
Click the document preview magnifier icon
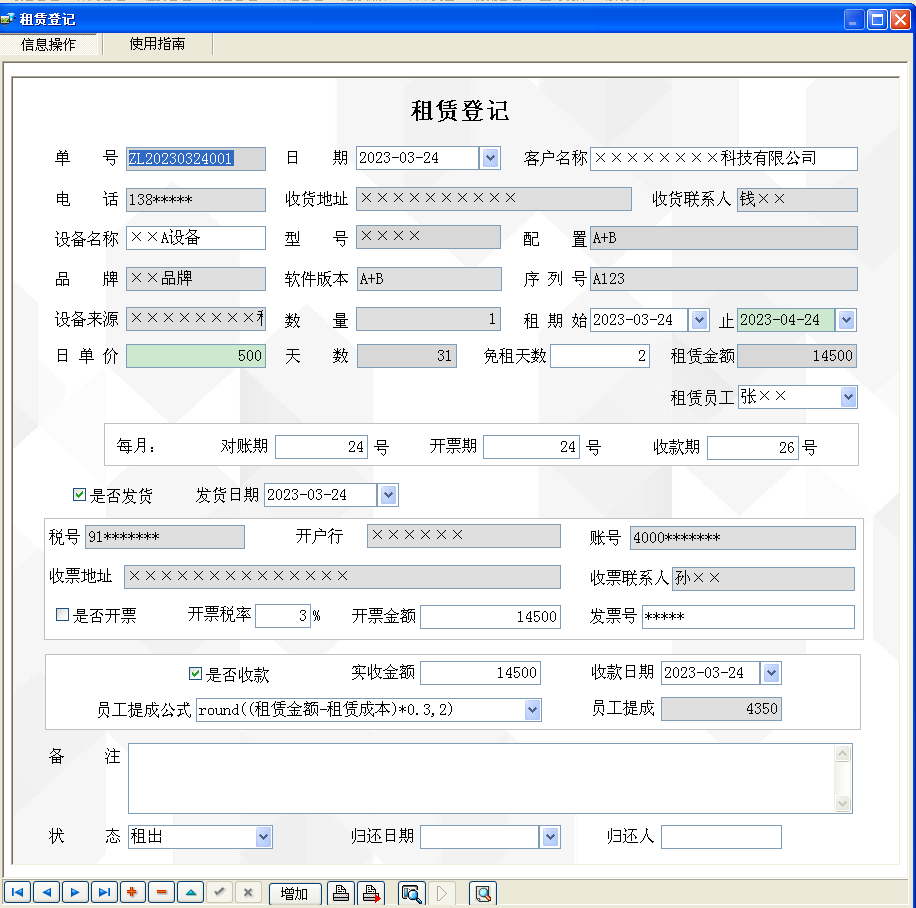[x=483, y=893]
